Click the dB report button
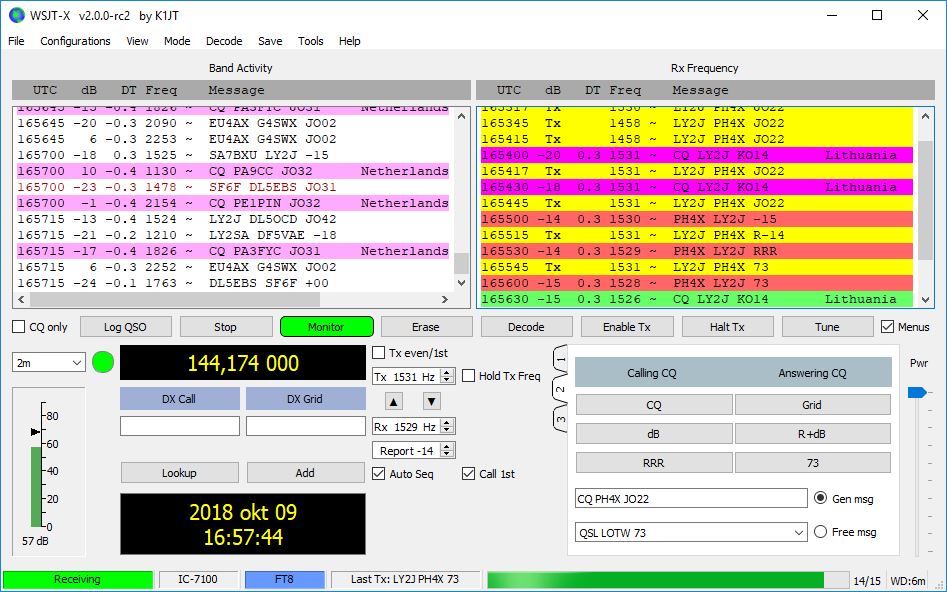 point(654,433)
